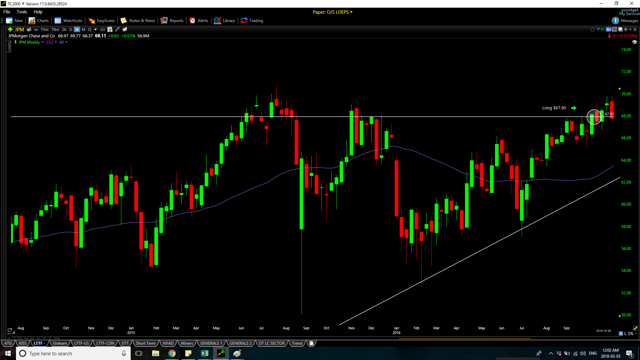Open the Messages link
Viewport: 640px width, 360px height.
pyautogui.click(x=625, y=20)
